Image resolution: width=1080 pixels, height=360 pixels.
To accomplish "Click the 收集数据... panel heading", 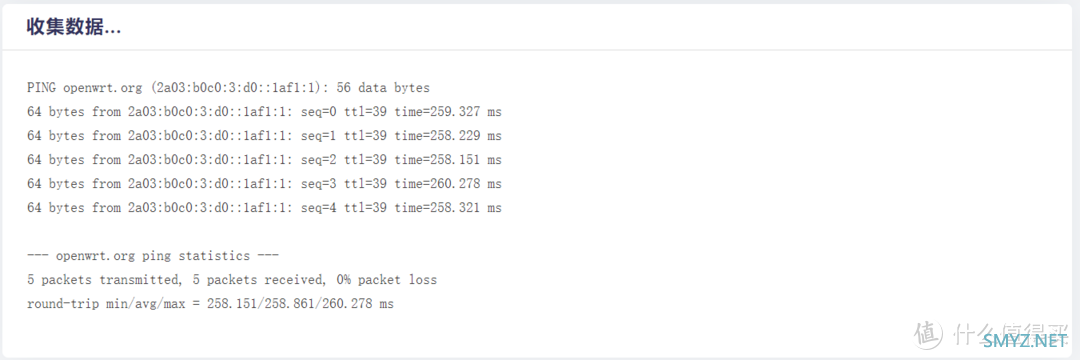I will click(74, 27).
